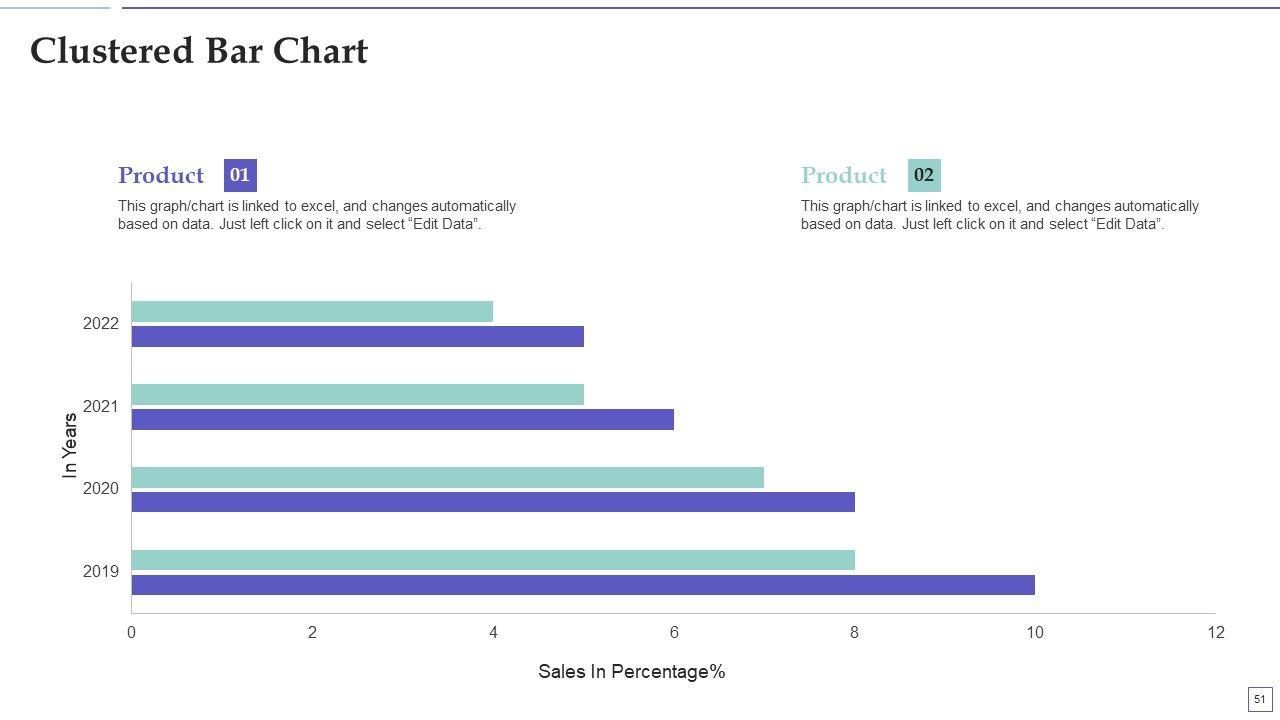
Task: Select the purple bar for 2022
Action: [357, 337]
